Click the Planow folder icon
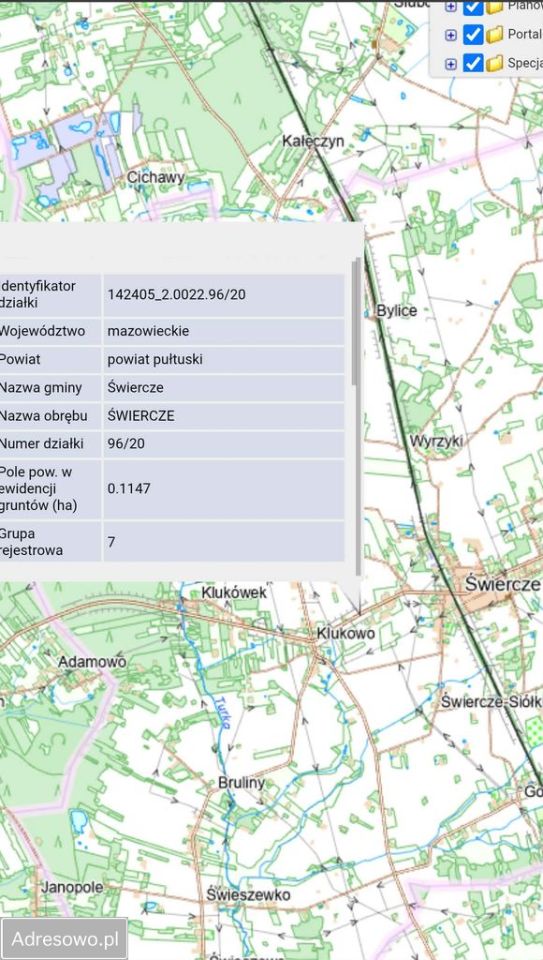543x960 pixels. coord(495,7)
